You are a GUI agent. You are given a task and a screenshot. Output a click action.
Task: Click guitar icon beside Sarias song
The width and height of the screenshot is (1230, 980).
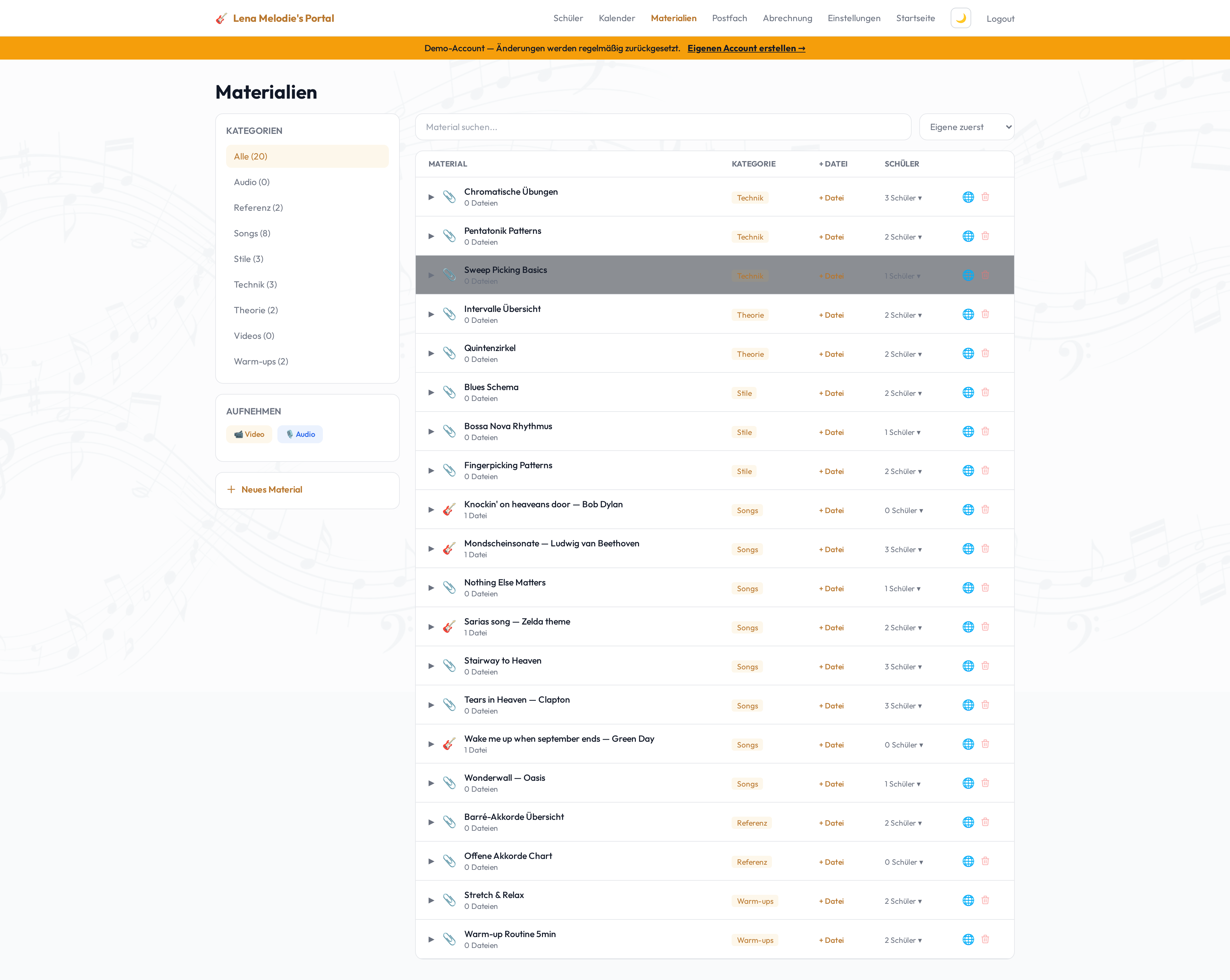[449, 627]
